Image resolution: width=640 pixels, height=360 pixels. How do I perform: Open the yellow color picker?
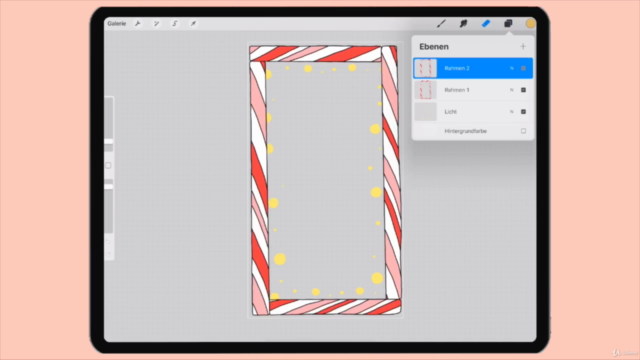530,24
